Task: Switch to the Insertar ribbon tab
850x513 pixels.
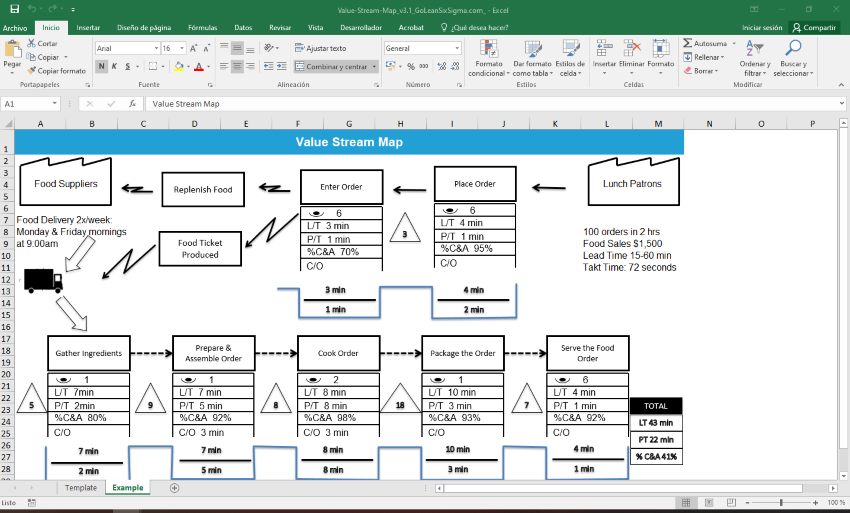Action: pyautogui.click(x=88, y=28)
